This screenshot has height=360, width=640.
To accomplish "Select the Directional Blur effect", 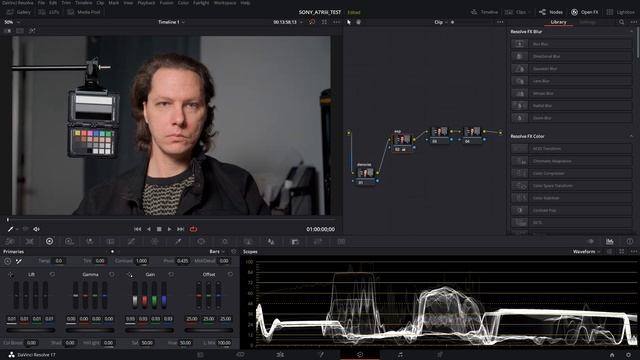I will point(571,56).
